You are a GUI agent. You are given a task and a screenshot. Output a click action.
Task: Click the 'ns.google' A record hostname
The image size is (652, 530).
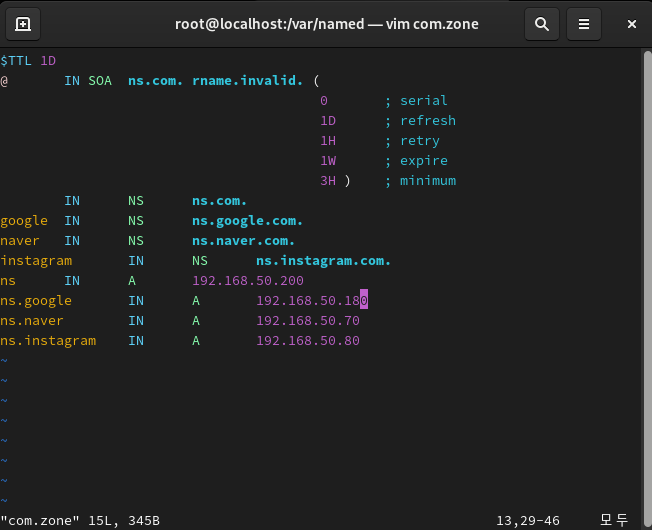tap(36, 301)
